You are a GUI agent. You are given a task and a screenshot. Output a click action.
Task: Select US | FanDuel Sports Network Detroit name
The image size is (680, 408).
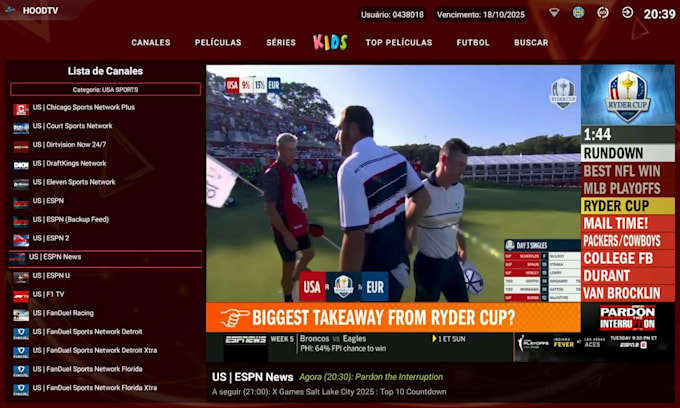pos(87,332)
